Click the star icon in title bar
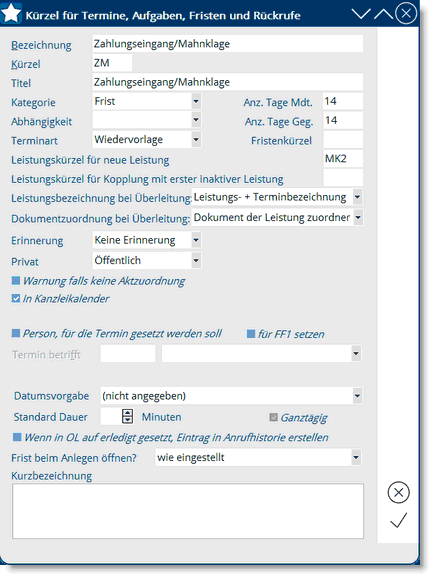Viewport: 431px width, 576px height. pos(11,13)
